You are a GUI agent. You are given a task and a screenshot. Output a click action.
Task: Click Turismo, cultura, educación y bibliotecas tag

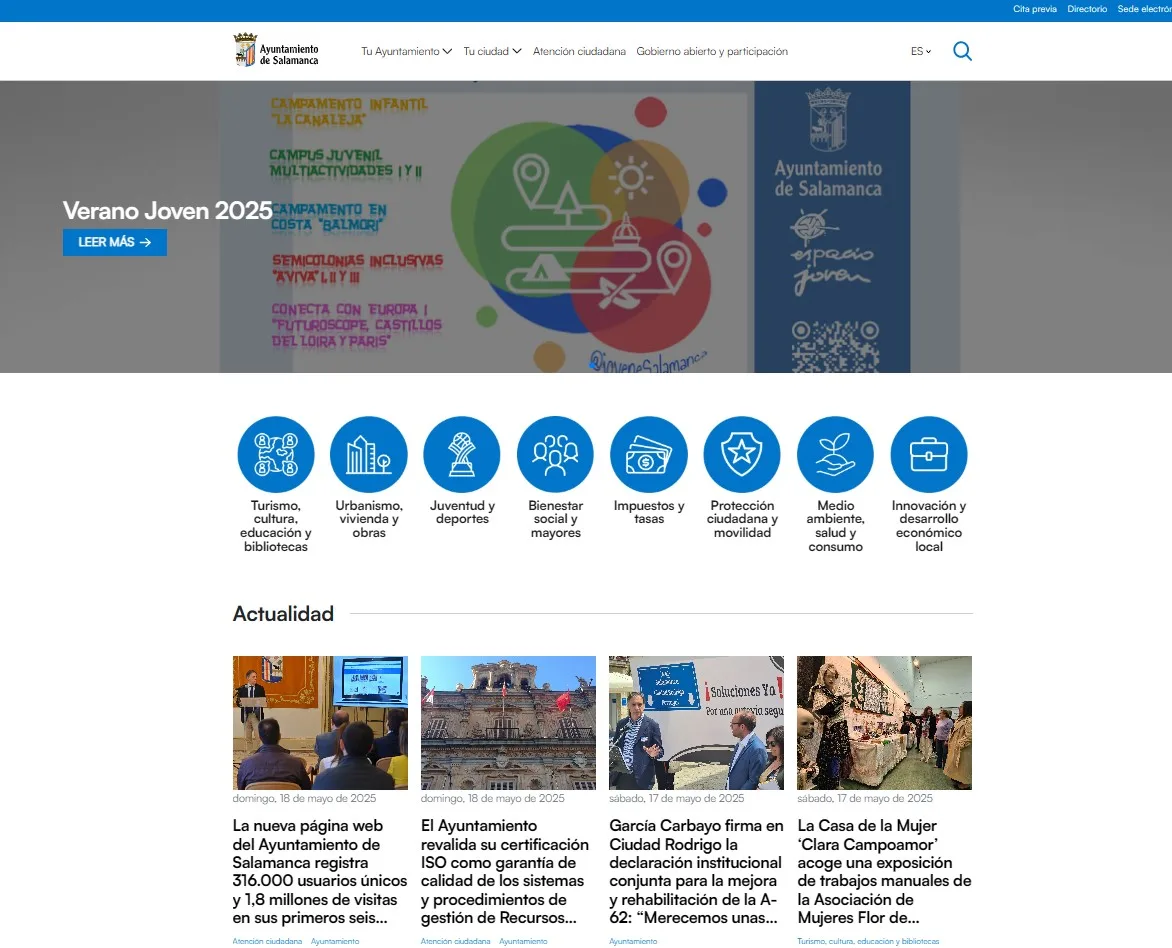pyautogui.click(x=868, y=941)
